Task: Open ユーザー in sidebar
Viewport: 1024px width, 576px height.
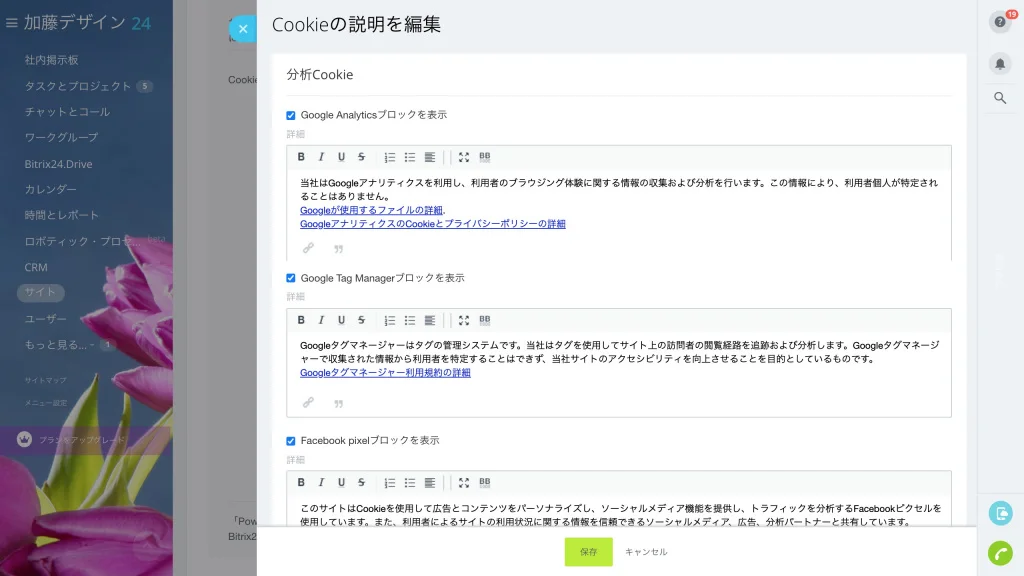Action: pos(46,319)
